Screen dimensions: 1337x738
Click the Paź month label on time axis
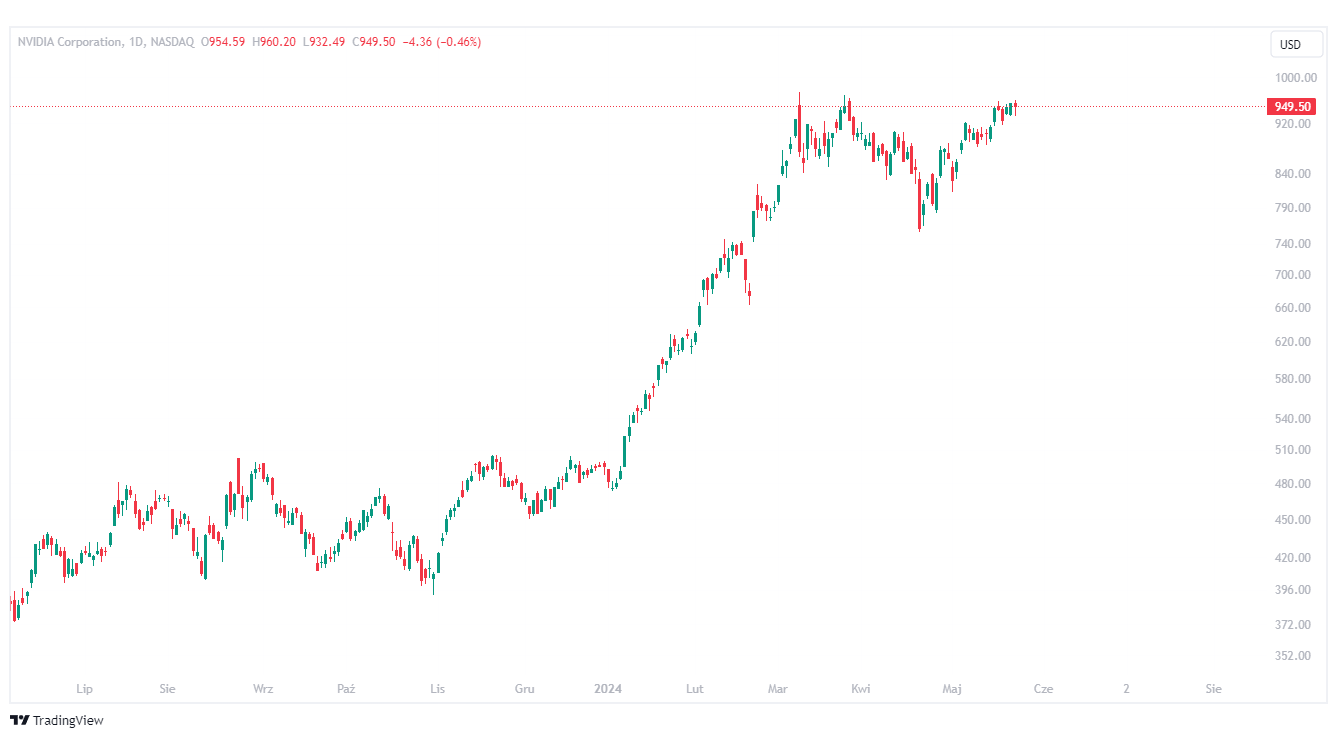coord(346,689)
